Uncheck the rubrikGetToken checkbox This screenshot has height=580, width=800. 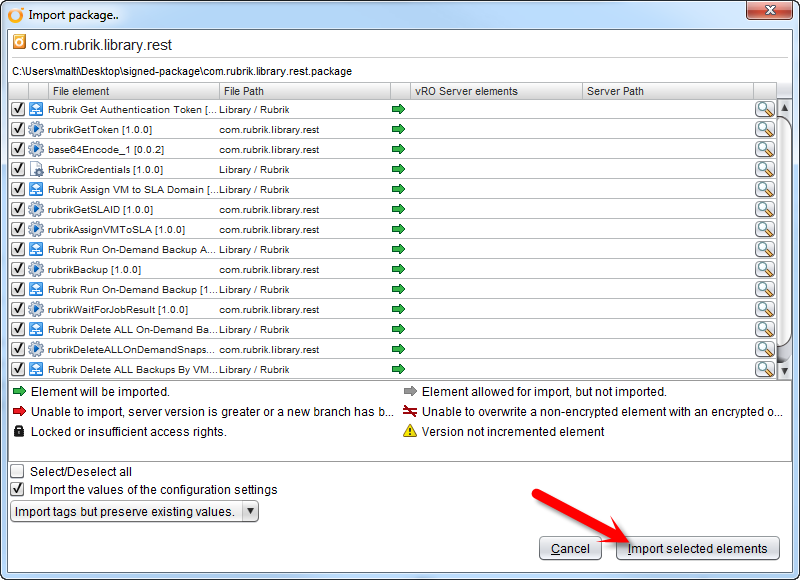(18, 129)
